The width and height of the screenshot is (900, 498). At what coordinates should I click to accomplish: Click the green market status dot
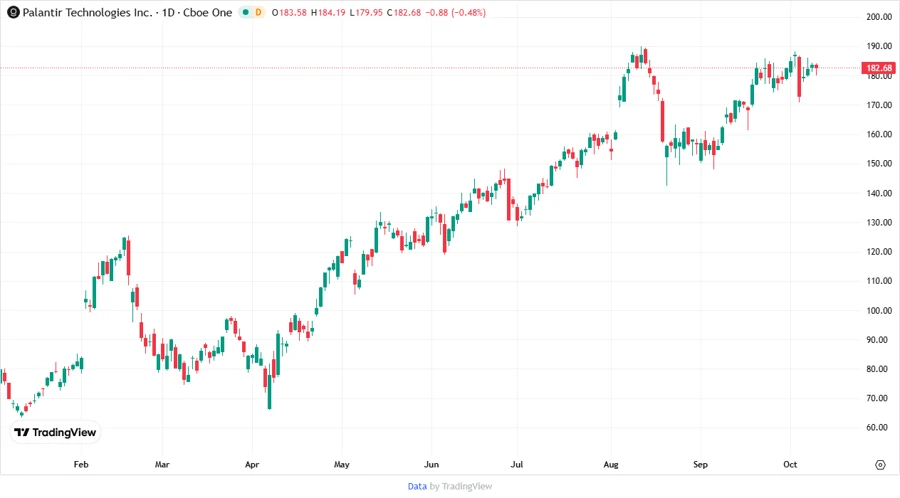[246, 12]
